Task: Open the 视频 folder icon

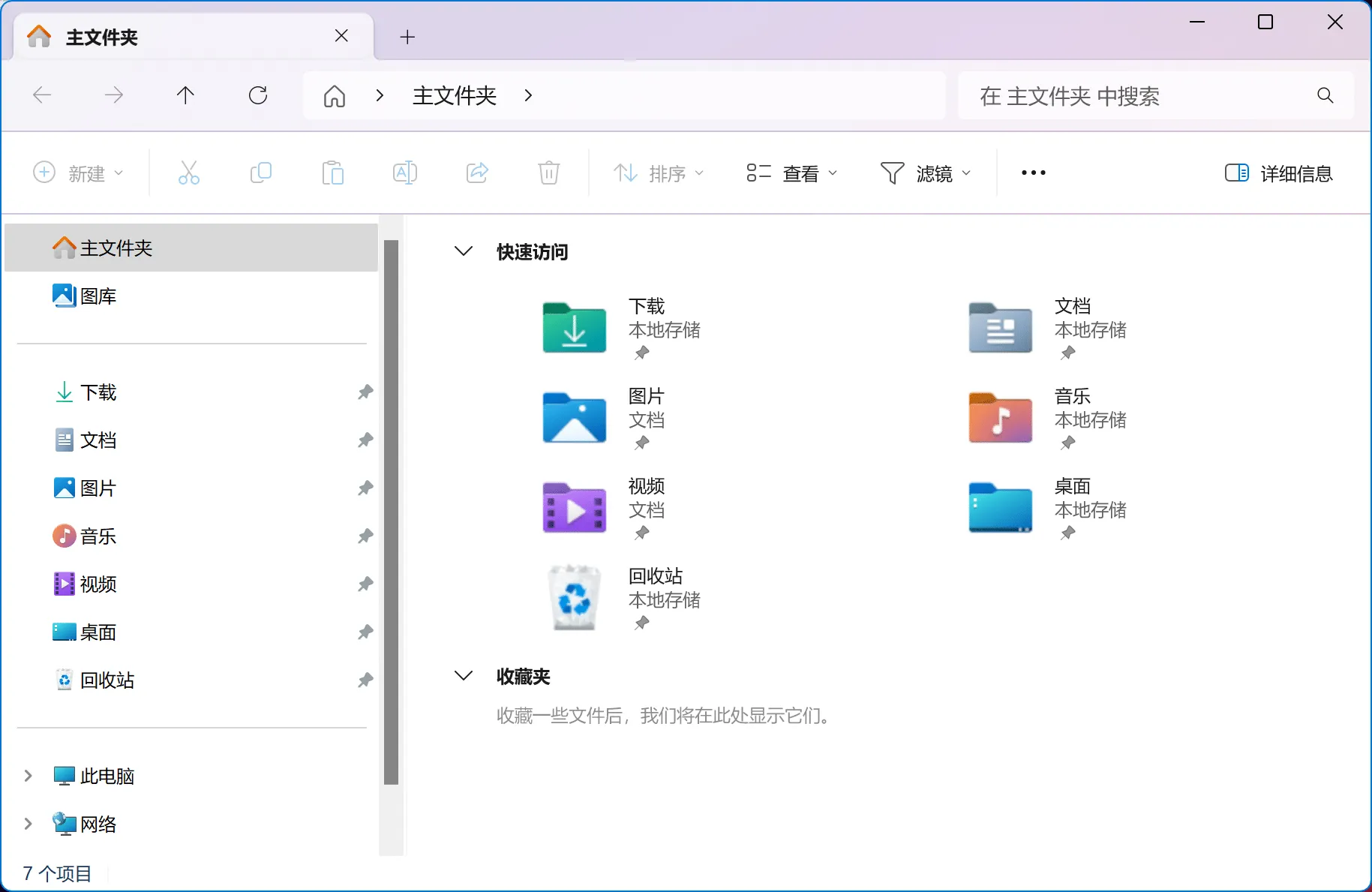Action: tap(574, 509)
